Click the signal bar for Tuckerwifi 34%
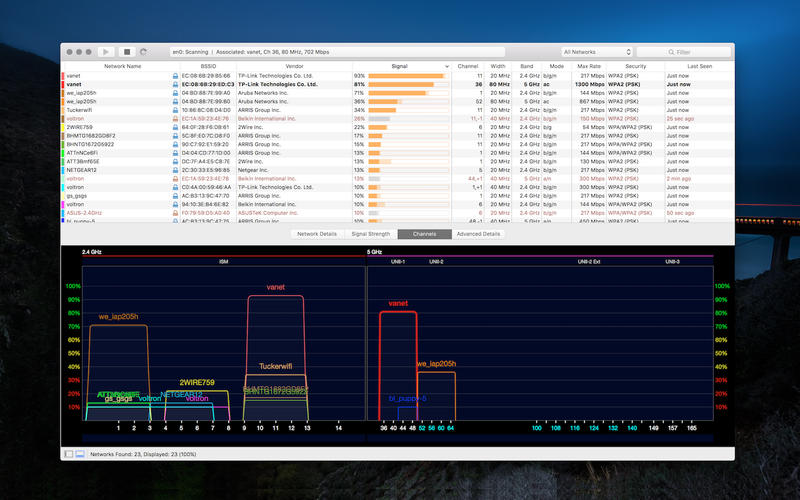 pyautogui.click(x=408, y=110)
